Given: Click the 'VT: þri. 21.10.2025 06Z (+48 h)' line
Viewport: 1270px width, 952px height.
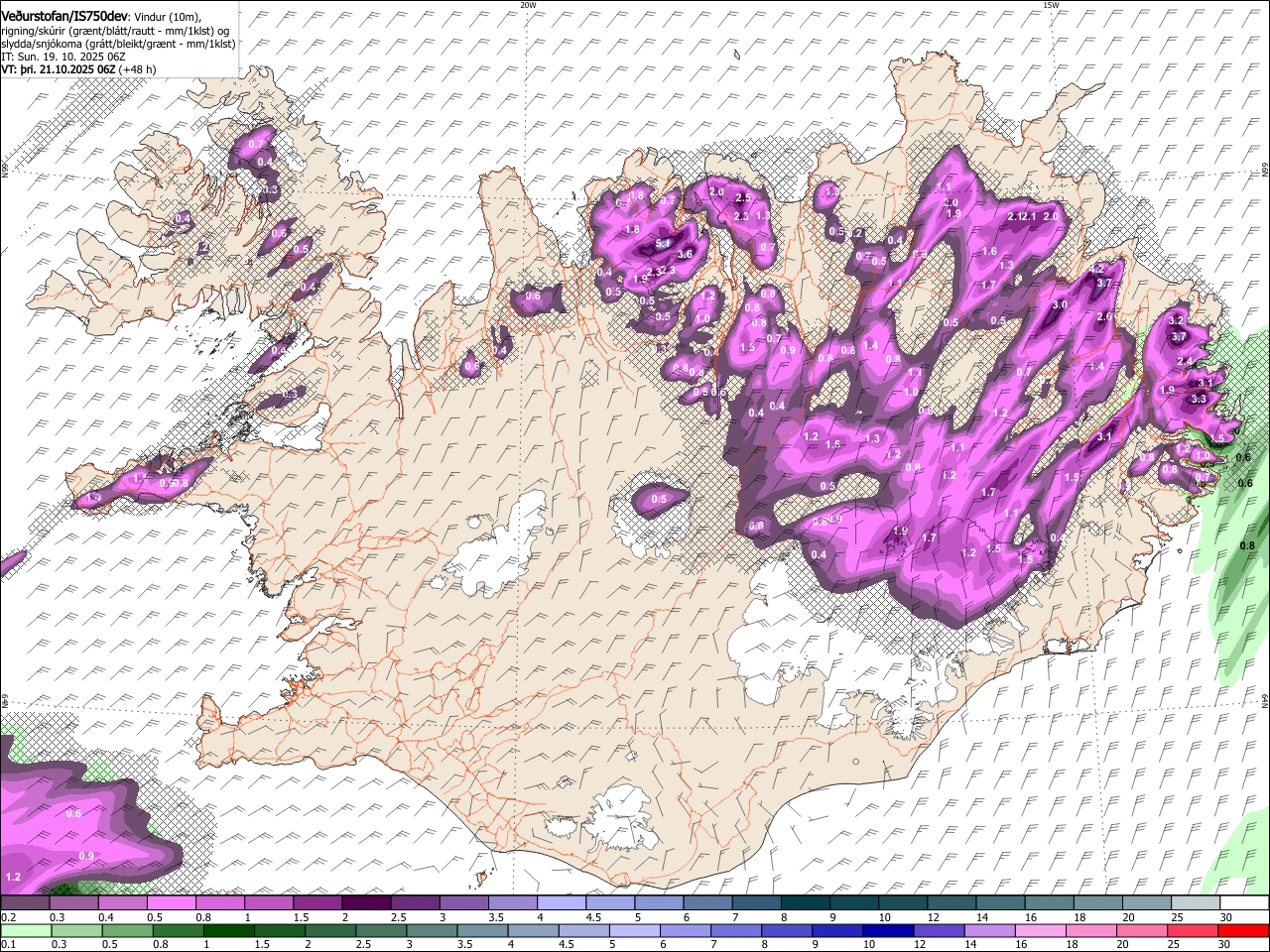Looking at the screenshot, I should coord(78,70).
